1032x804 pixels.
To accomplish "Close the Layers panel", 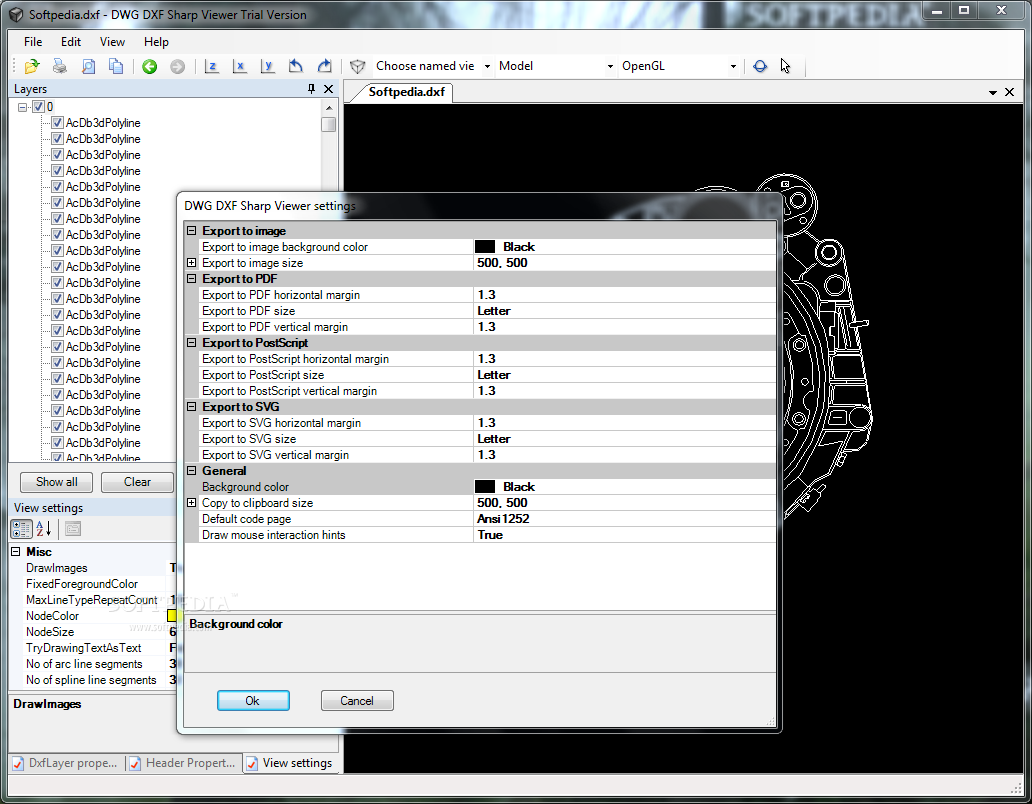I will pos(328,89).
